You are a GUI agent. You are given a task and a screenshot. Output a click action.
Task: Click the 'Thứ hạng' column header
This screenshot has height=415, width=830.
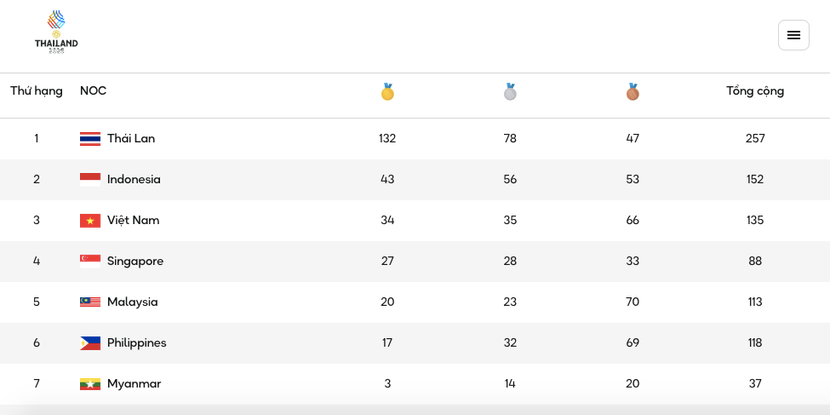tap(36, 91)
